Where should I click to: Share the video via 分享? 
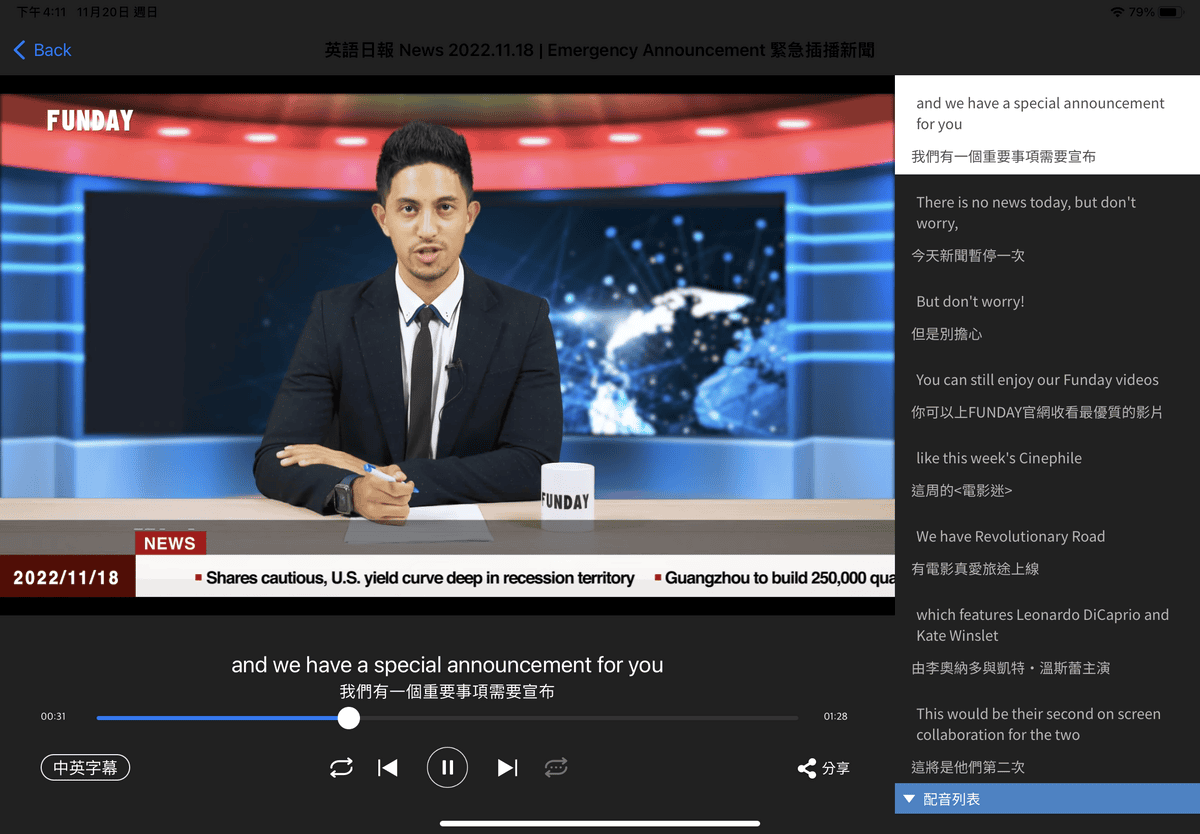(x=823, y=768)
